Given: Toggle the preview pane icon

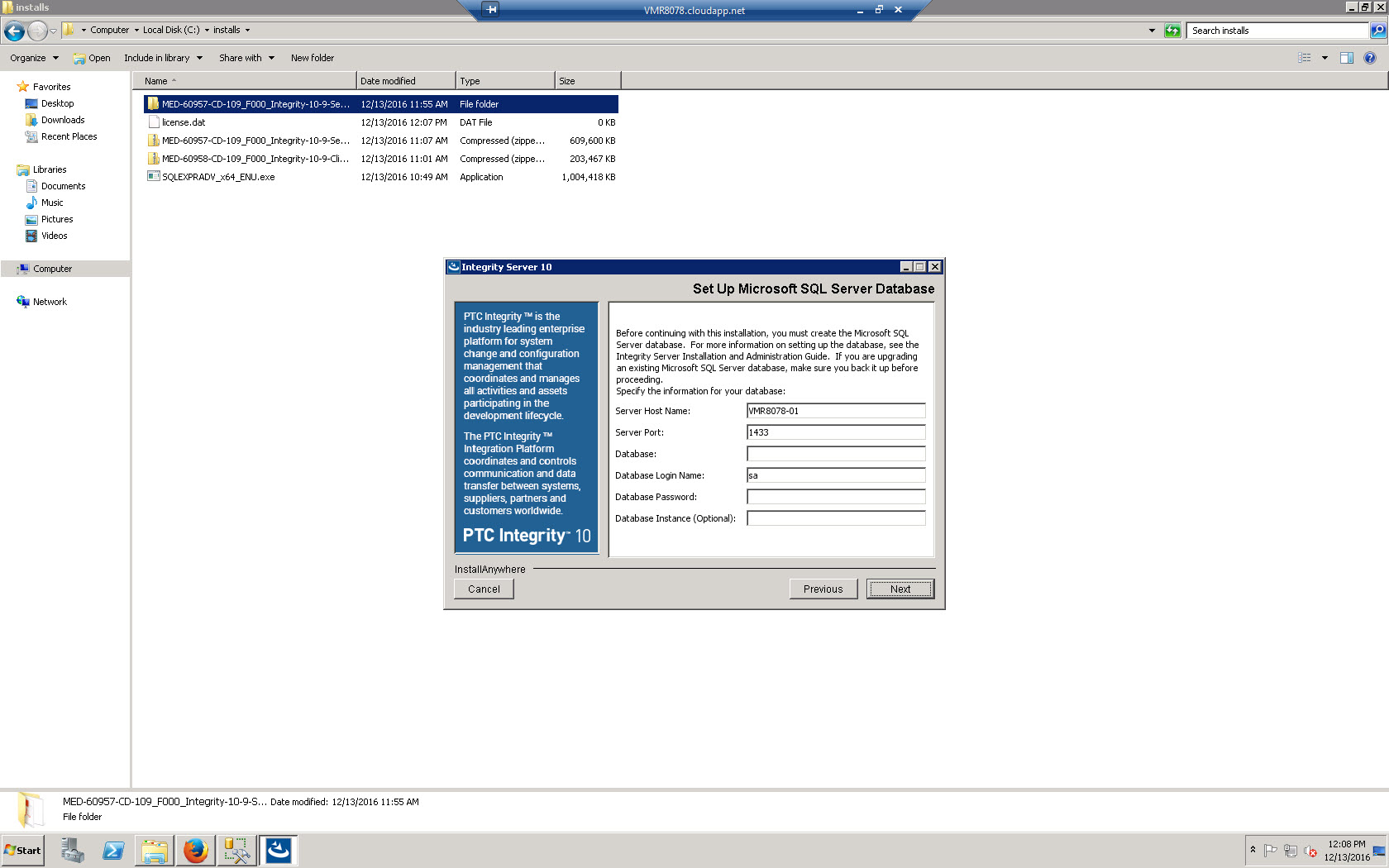Looking at the screenshot, I should click(x=1347, y=58).
